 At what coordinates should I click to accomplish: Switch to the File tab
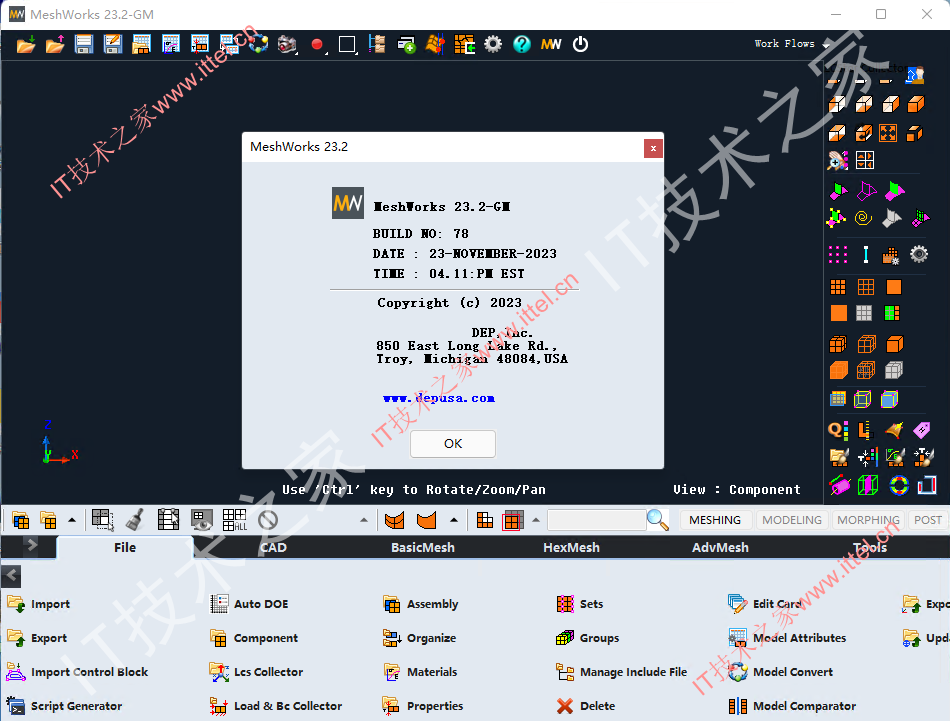(125, 547)
